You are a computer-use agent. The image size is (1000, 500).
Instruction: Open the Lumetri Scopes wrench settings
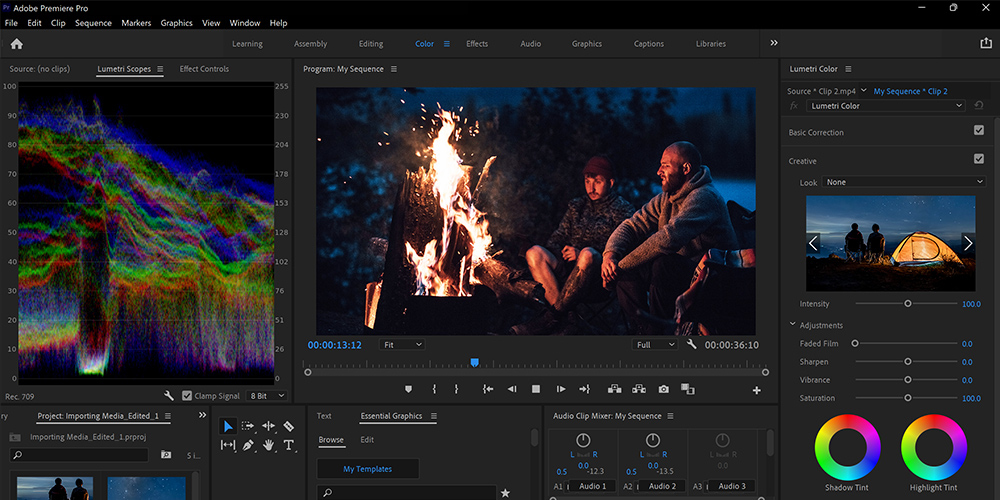[169, 395]
